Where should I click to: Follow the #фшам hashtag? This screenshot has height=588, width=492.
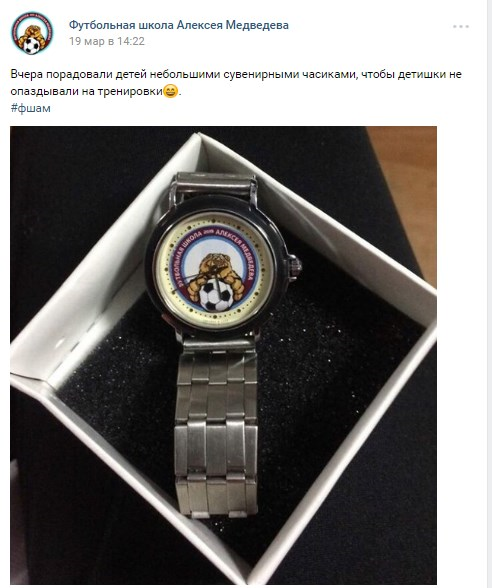click(x=30, y=108)
